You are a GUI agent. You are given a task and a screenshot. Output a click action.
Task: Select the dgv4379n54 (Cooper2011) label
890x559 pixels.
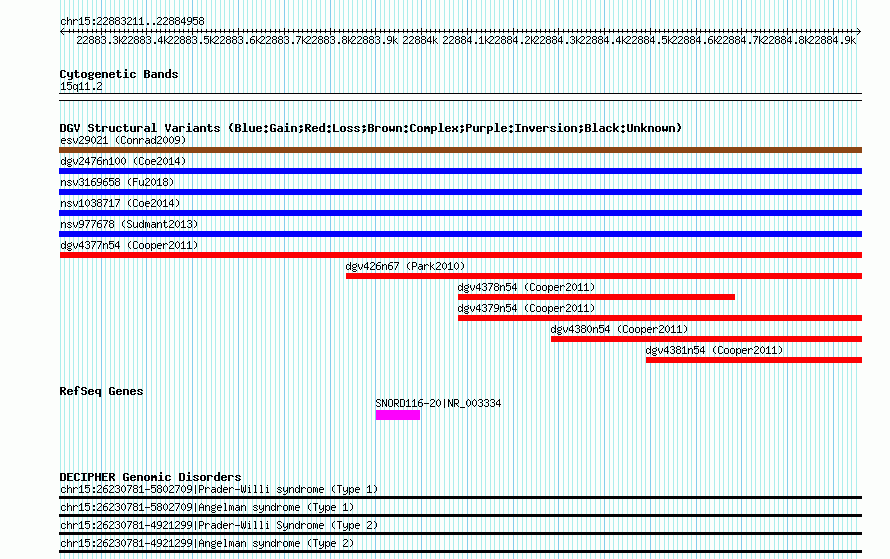tap(526, 308)
